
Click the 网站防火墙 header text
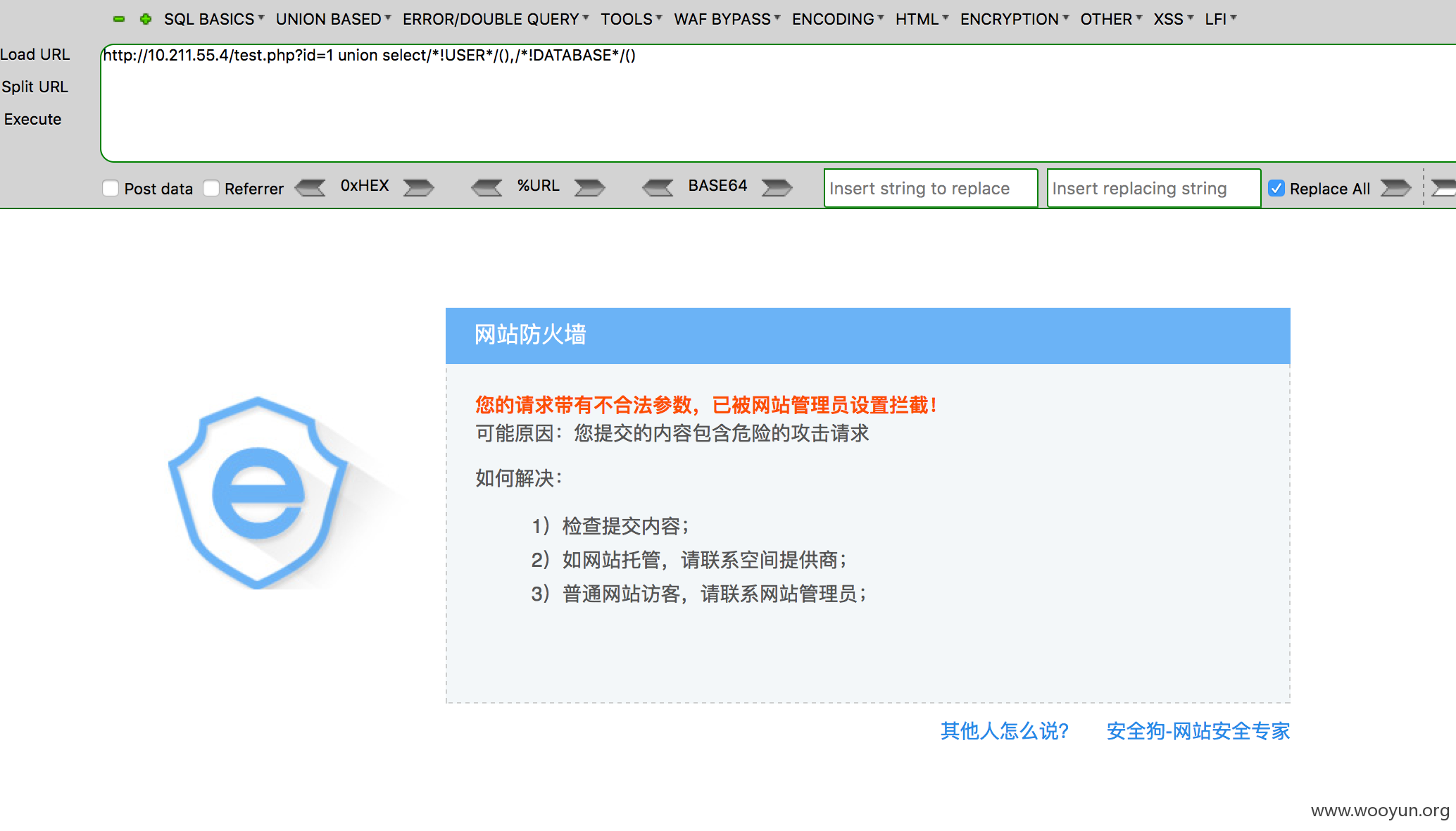530,335
